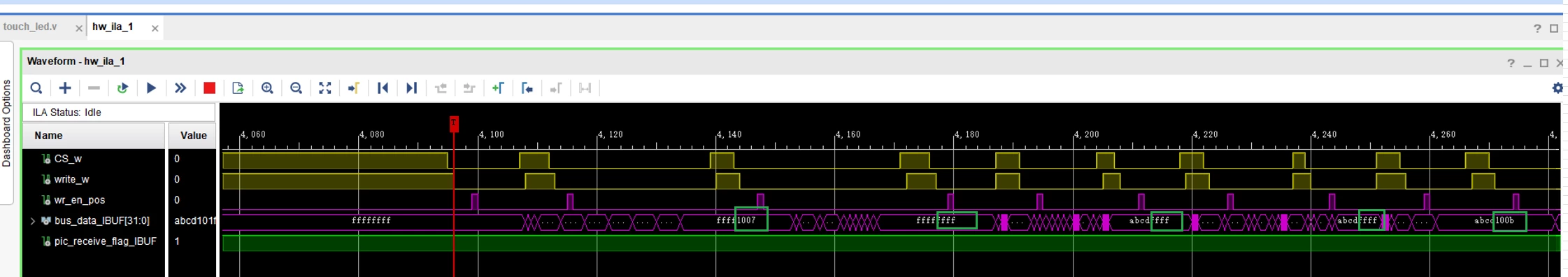Close the touch_led.v tab

(79, 29)
